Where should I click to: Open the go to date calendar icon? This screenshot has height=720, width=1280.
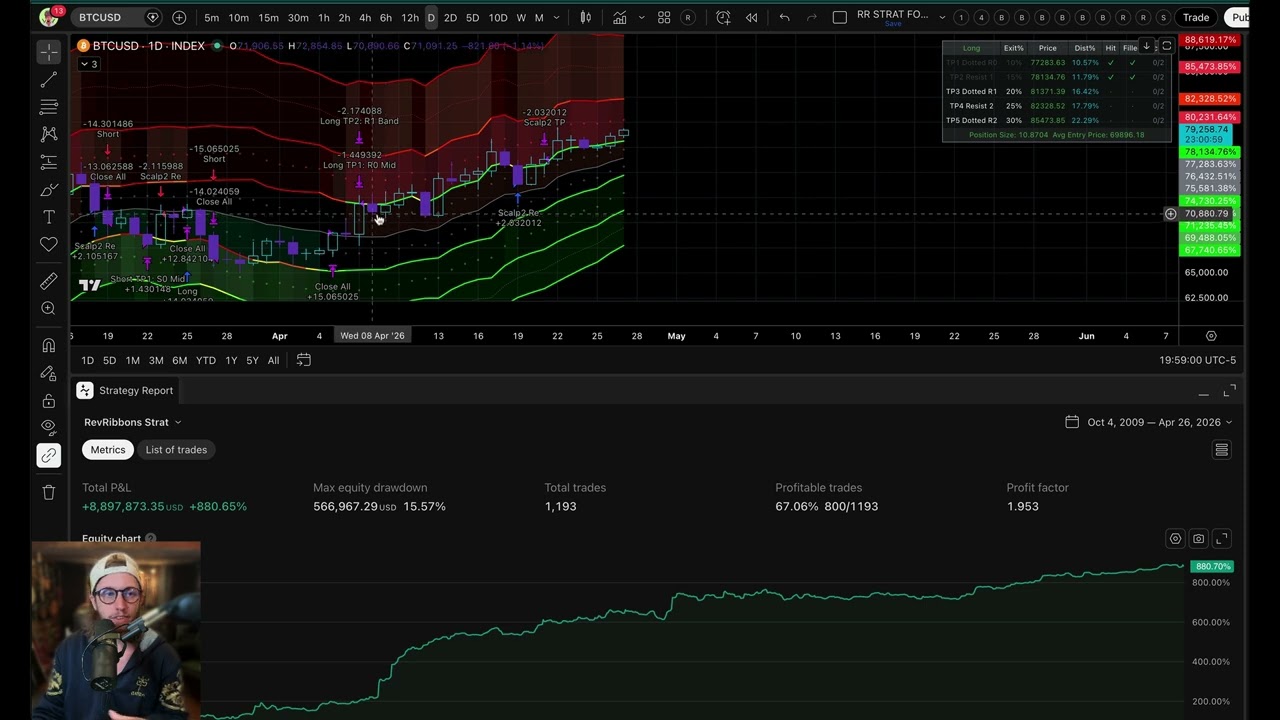pyautogui.click(x=304, y=360)
